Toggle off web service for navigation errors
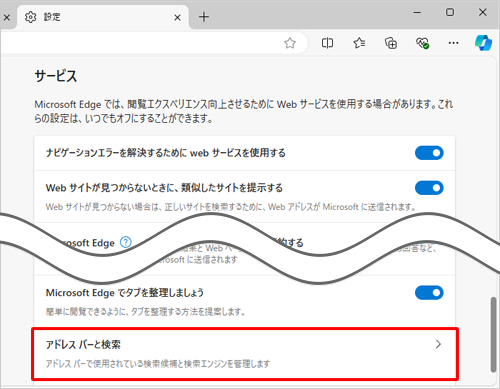500x389 pixels. [429, 153]
